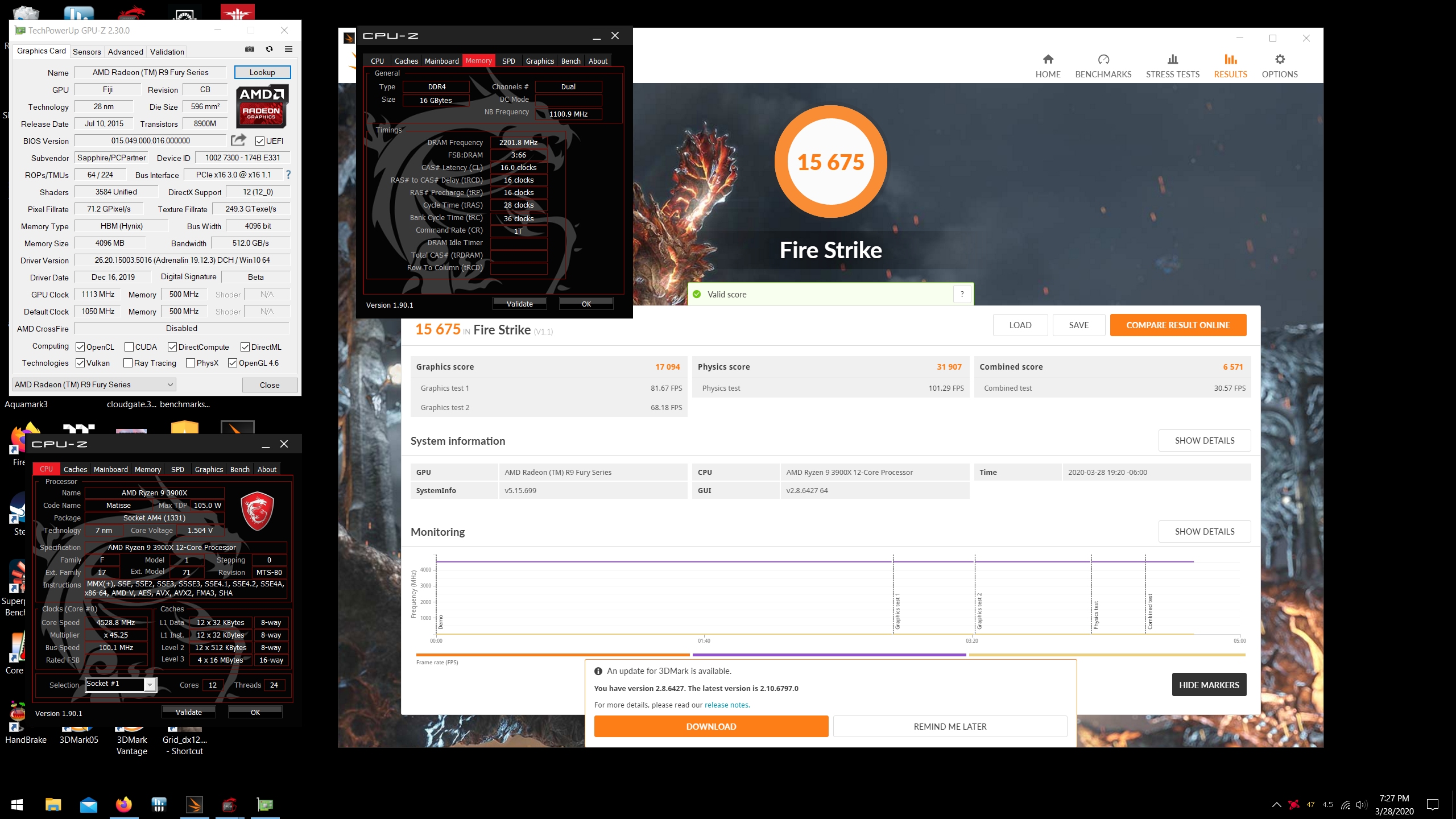Open 3DMark BENCHMARKS section
This screenshot has height=819, width=1456.
coord(1103,67)
